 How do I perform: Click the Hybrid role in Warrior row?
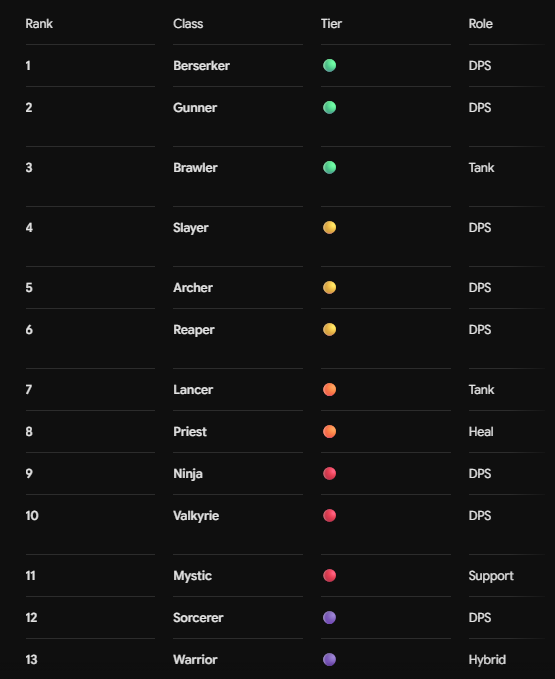click(487, 660)
